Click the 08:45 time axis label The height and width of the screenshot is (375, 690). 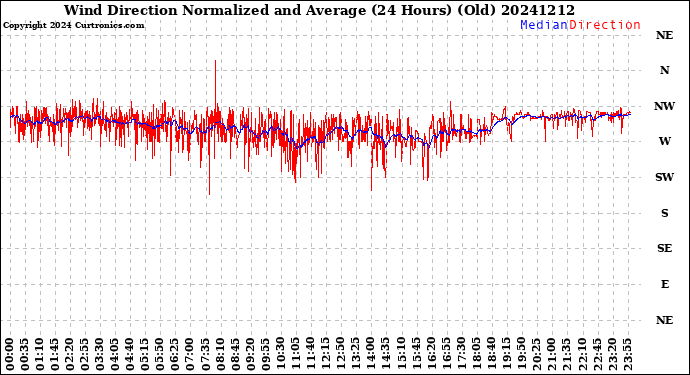click(x=235, y=355)
